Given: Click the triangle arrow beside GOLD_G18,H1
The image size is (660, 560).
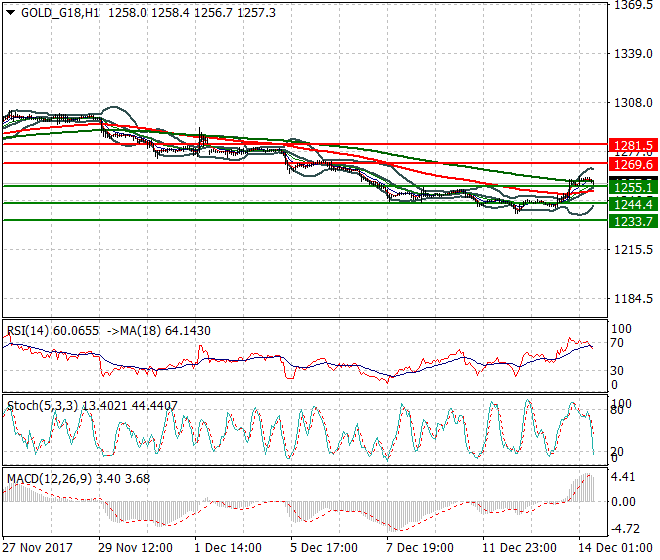Looking at the screenshot, I should [11, 13].
